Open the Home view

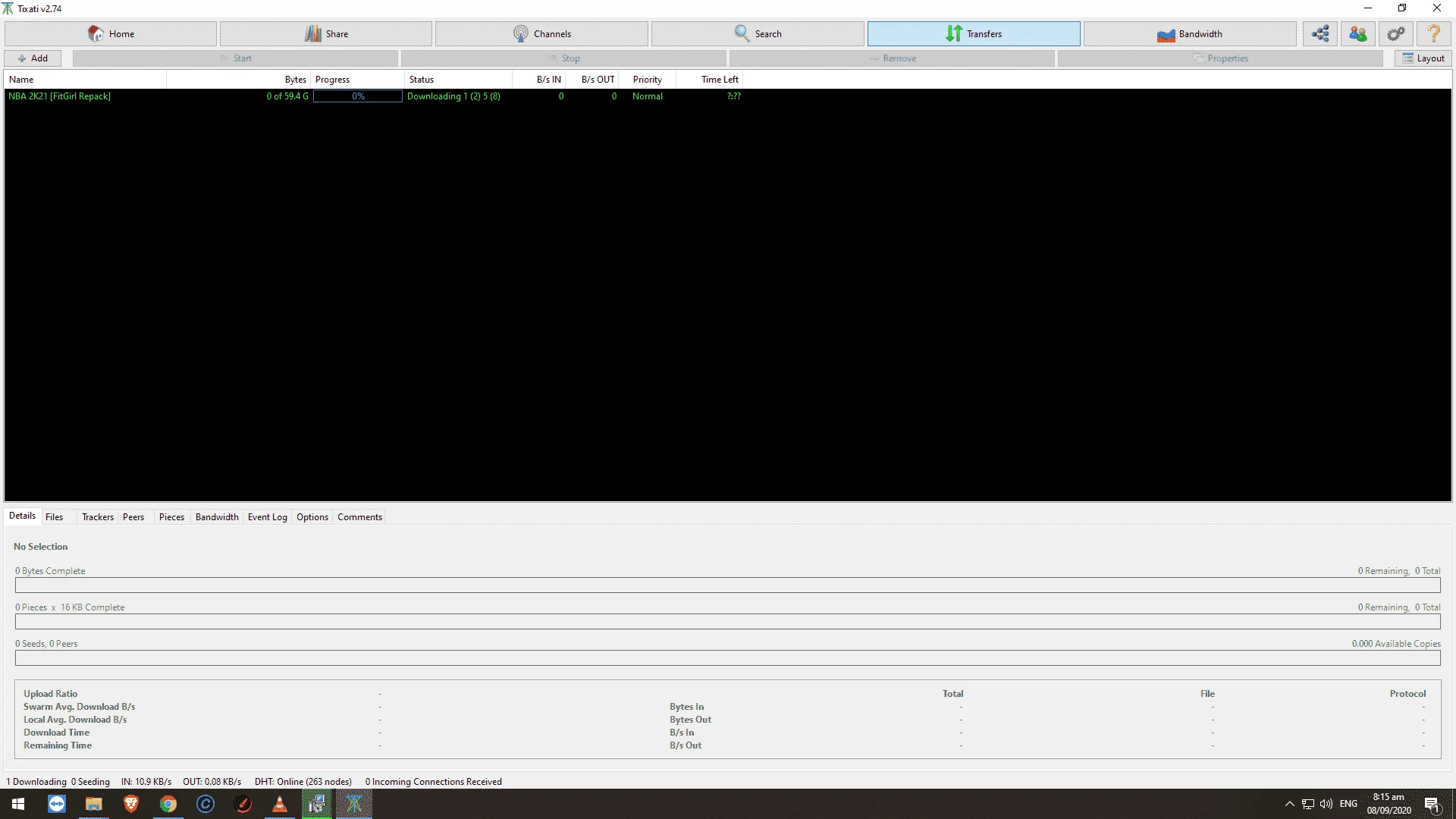coord(111,33)
